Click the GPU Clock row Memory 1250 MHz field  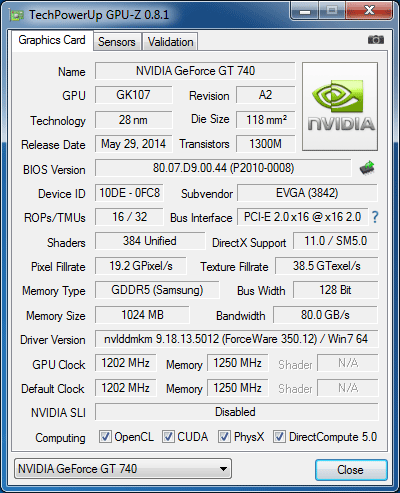click(x=237, y=363)
